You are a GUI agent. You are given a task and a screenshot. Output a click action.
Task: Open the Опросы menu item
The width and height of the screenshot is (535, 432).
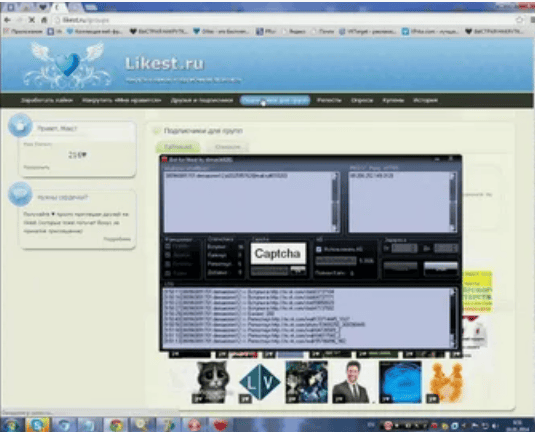362,100
